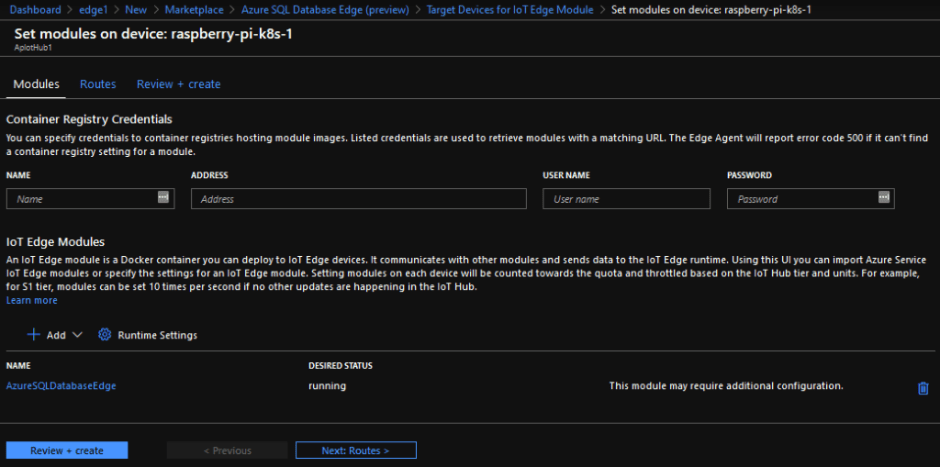Image resolution: width=940 pixels, height=467 pixels.
Task: Focus the registry Address input field
Action: coord(358,199)
